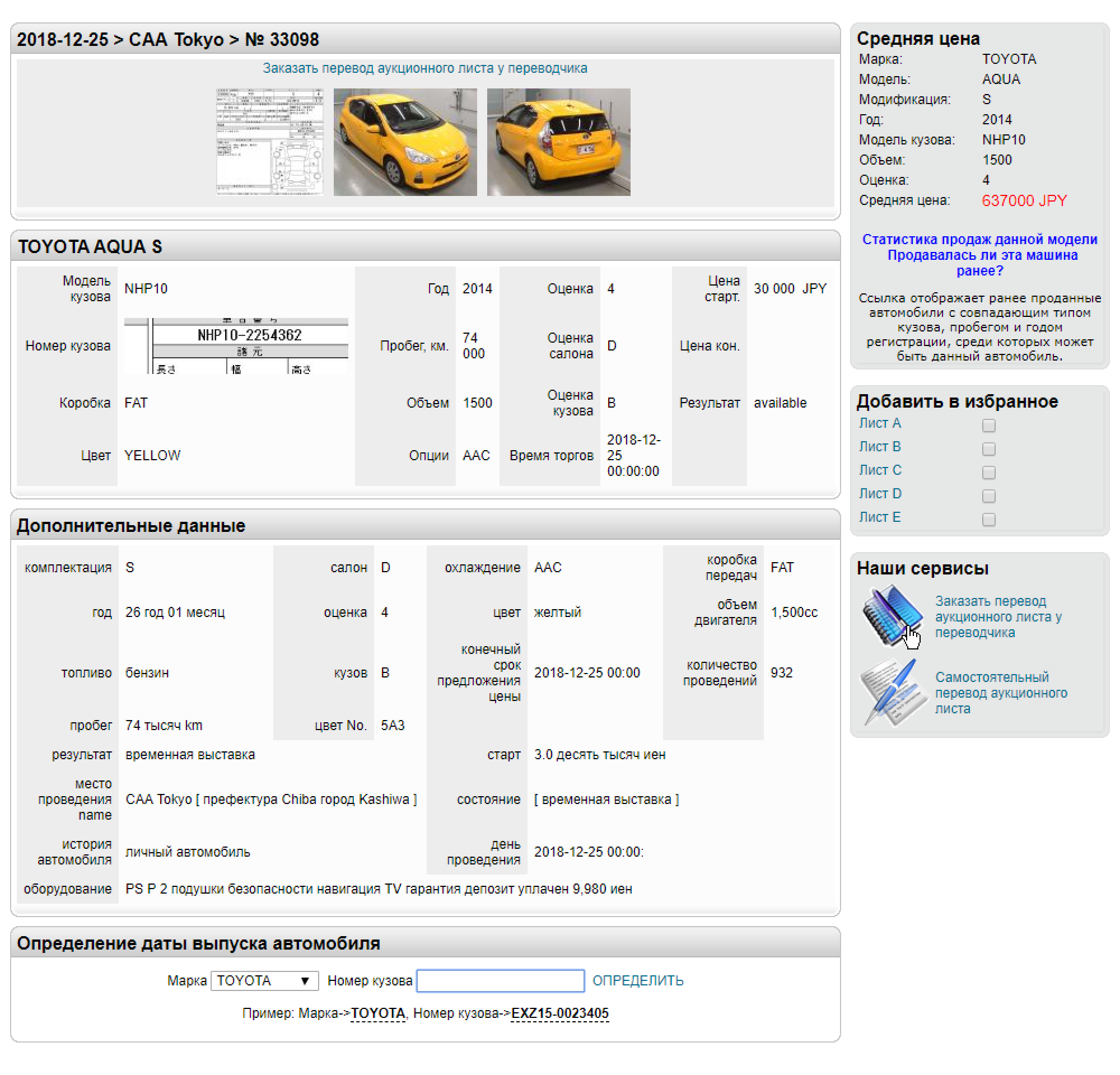Image resolution: width=1120 pixels, height=1075 pixels.
Task: Click the number of auctions value 932
Action: coord(781,672)
